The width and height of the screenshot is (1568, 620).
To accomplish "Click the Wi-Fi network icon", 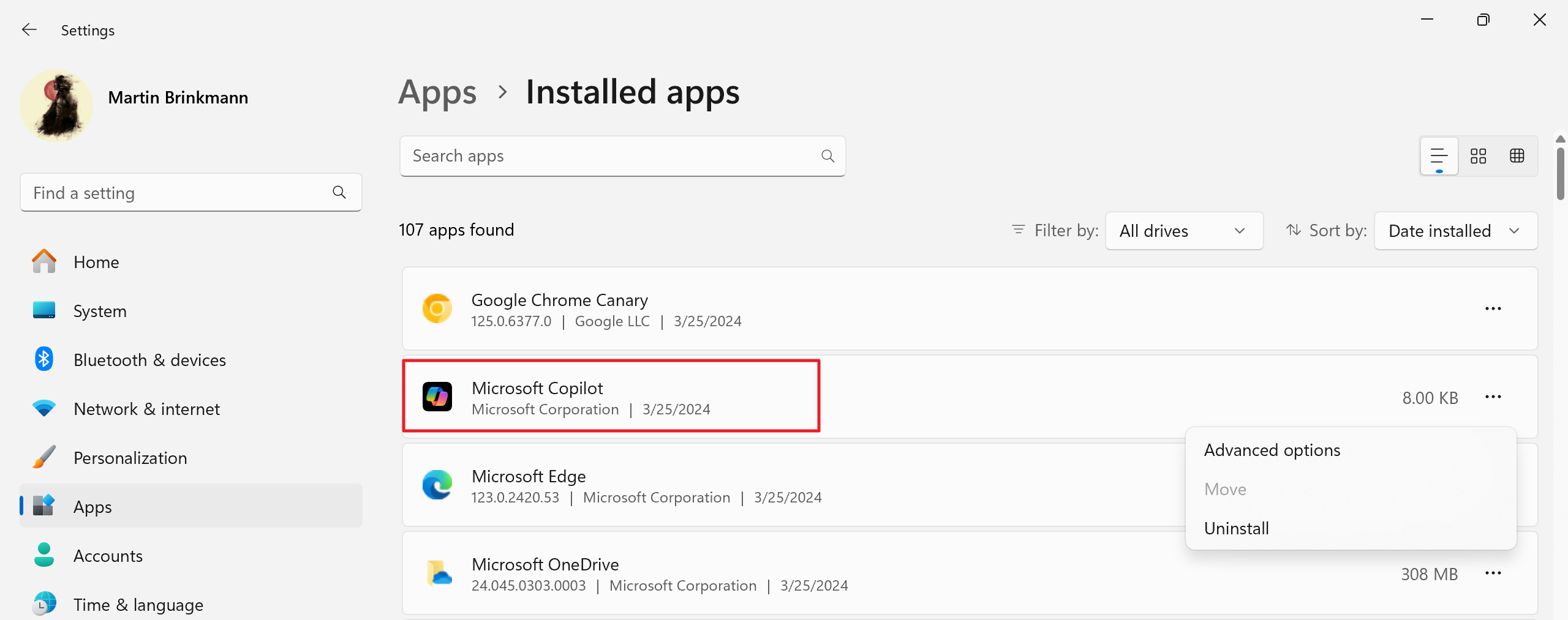I will (44, 408).
